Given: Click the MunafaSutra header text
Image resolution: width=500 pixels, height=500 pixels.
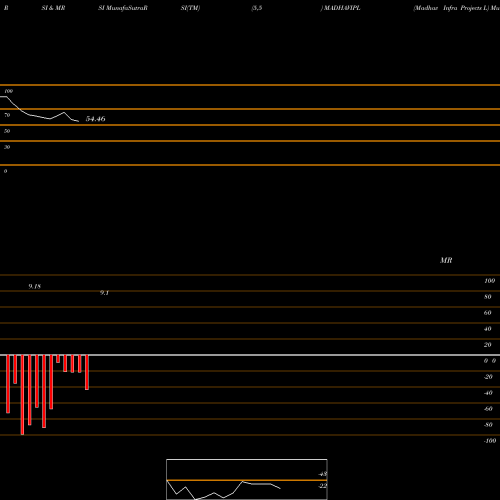Looking at the screenshot, I should (123, 8).
